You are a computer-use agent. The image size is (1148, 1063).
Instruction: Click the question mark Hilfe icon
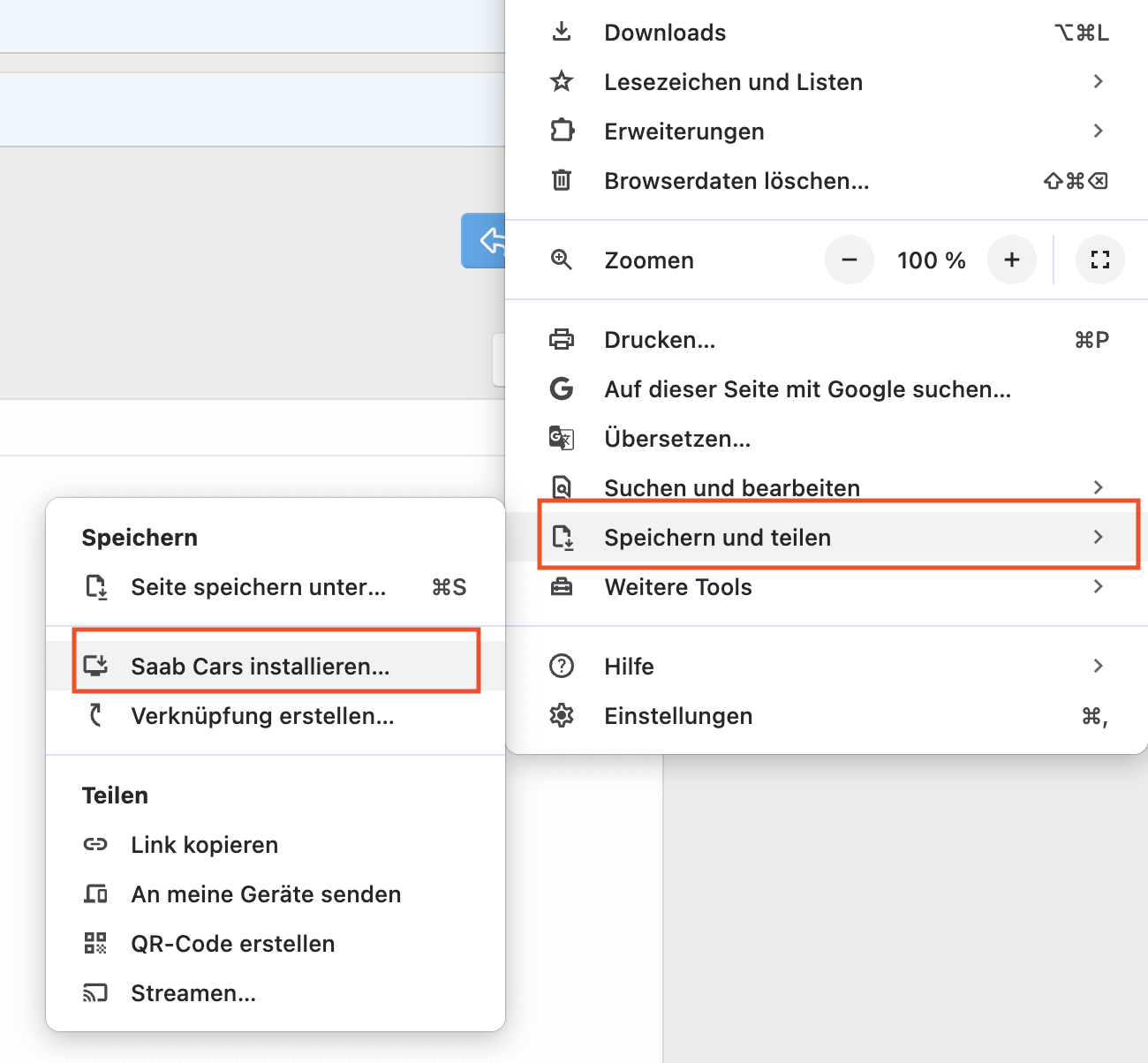pos(562,666)
